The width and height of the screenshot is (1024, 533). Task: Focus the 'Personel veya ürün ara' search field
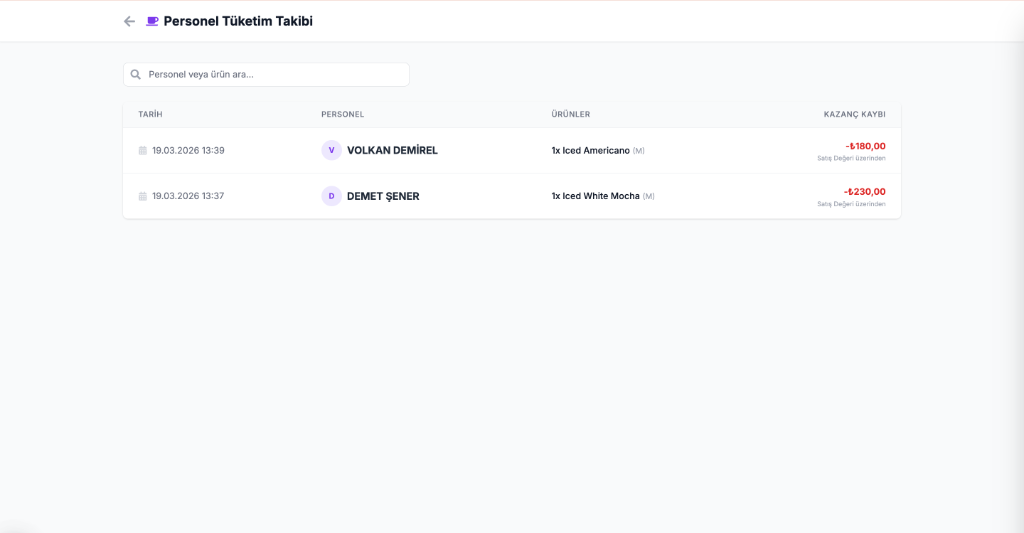275,74
